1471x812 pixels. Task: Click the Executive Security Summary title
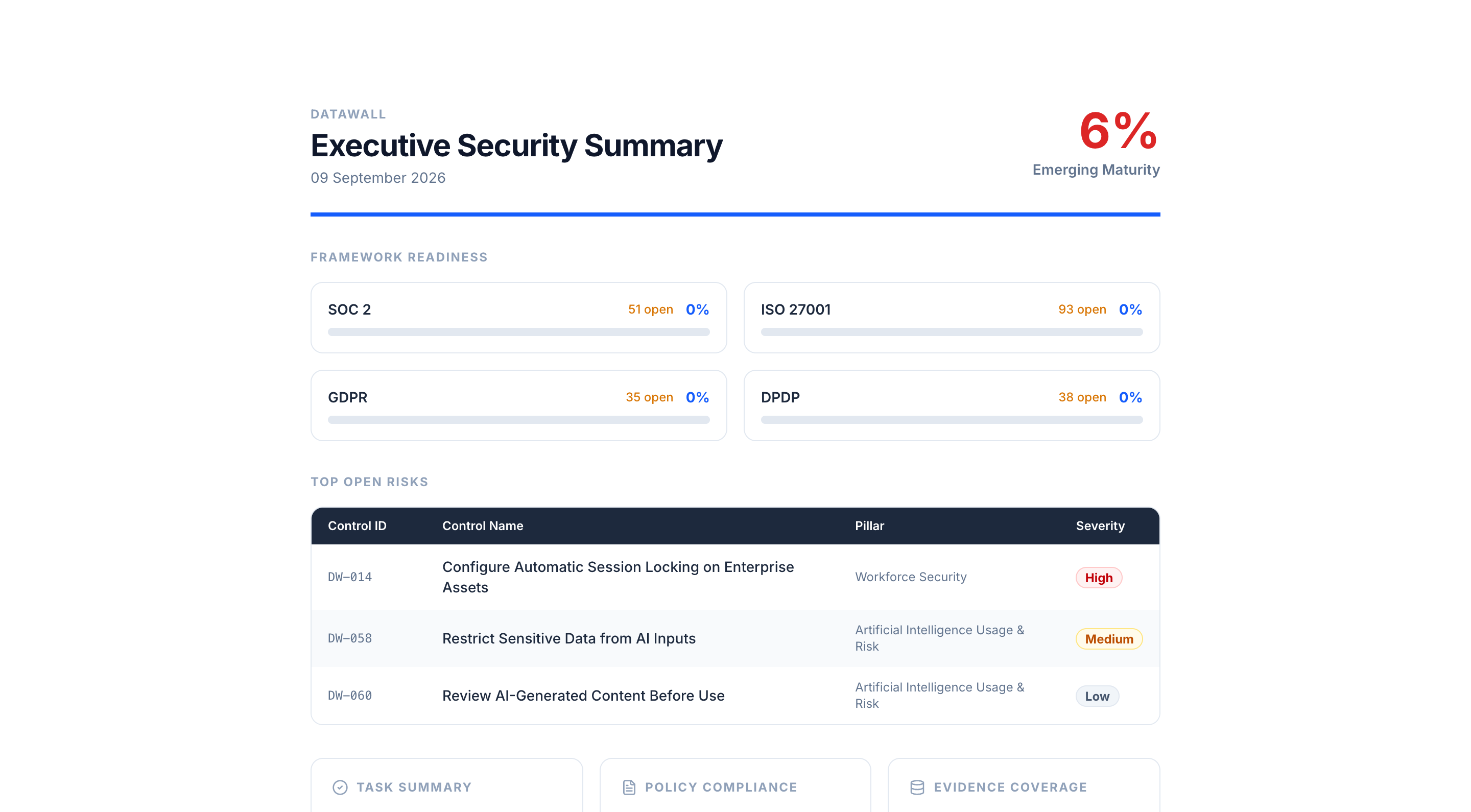(516, 145)
